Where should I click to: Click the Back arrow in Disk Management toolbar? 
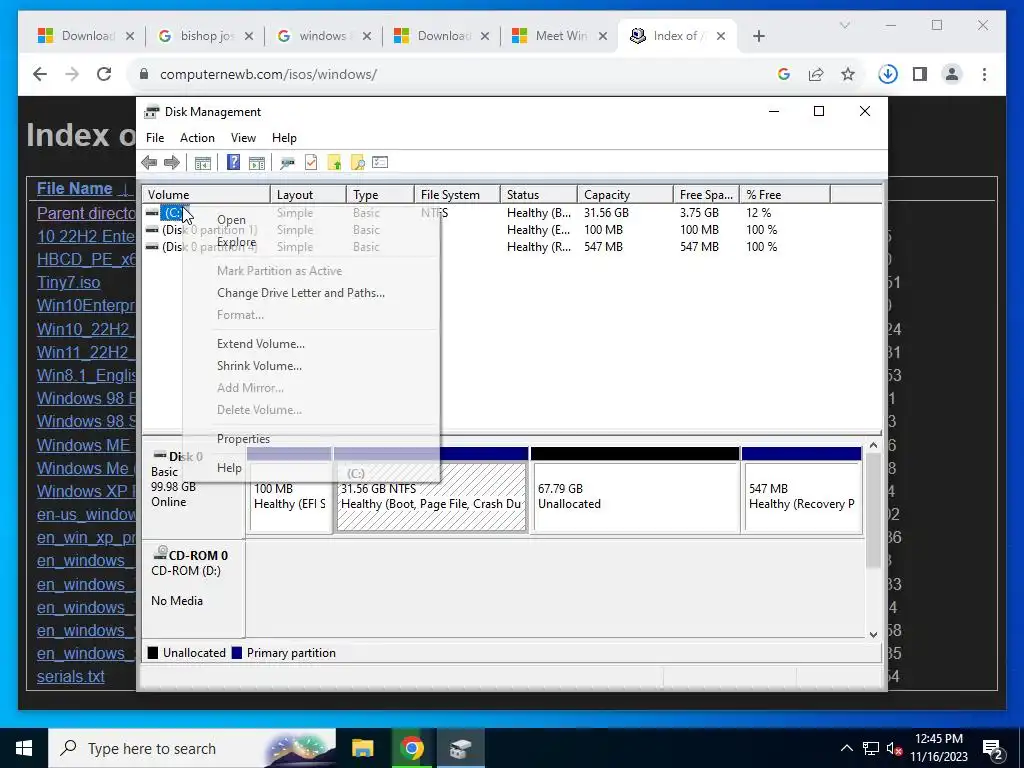coord(149,163)
